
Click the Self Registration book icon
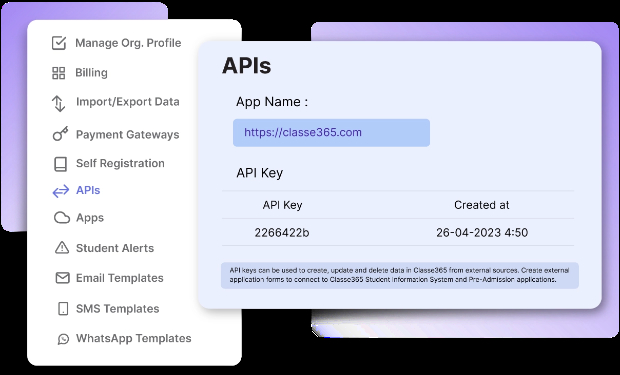click(60, 164)
